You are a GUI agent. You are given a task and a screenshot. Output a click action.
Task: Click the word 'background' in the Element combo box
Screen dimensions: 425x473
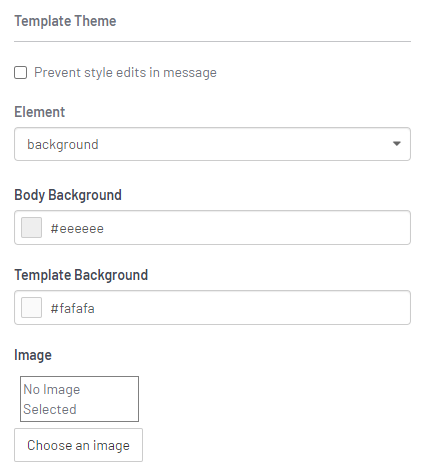(x=63, y=145)
